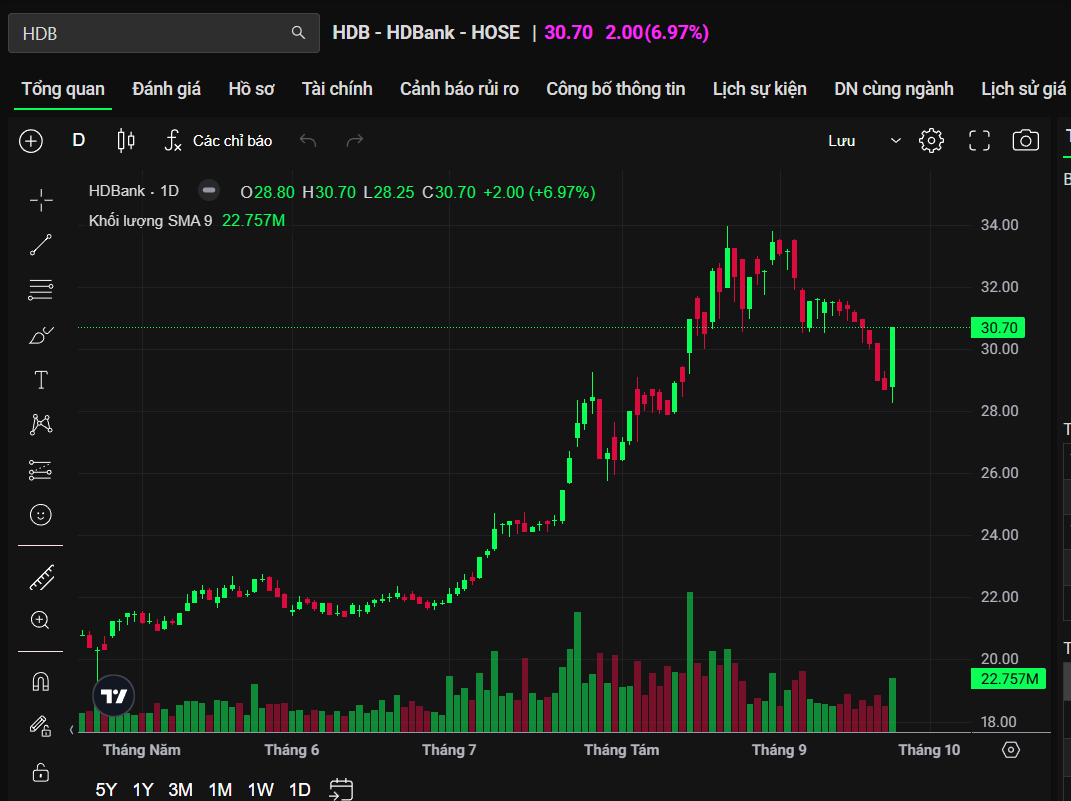Click the small arrow left of volume bars

pos(72,730)
